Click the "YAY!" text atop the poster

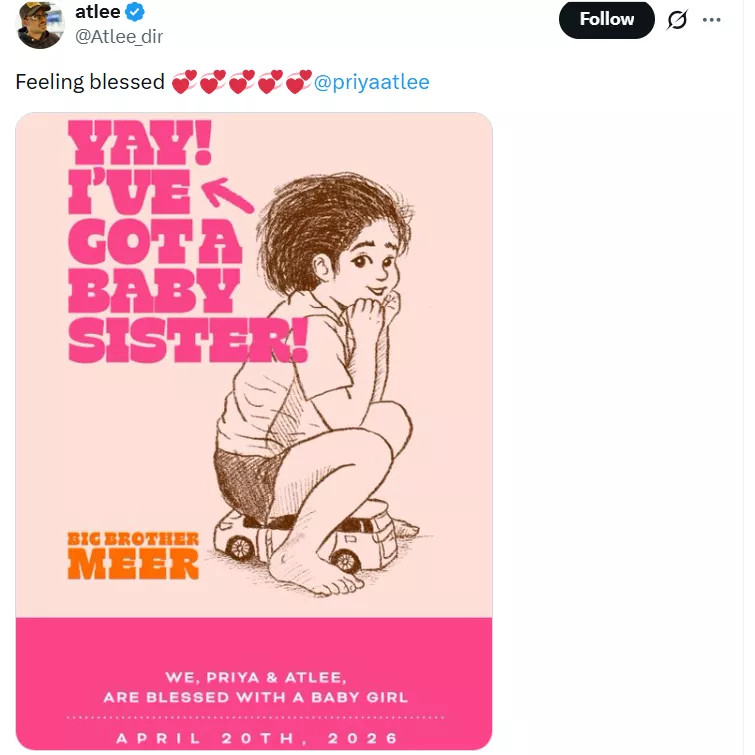coord(139,145)
